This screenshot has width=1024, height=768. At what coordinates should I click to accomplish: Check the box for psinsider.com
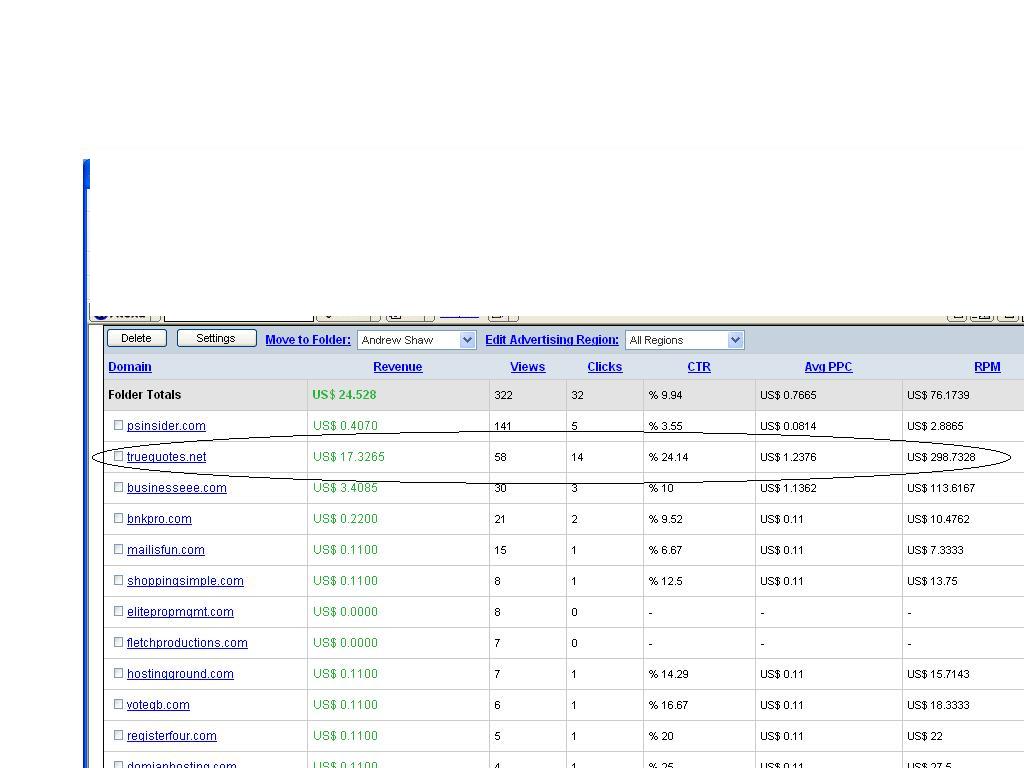[118, 425]
